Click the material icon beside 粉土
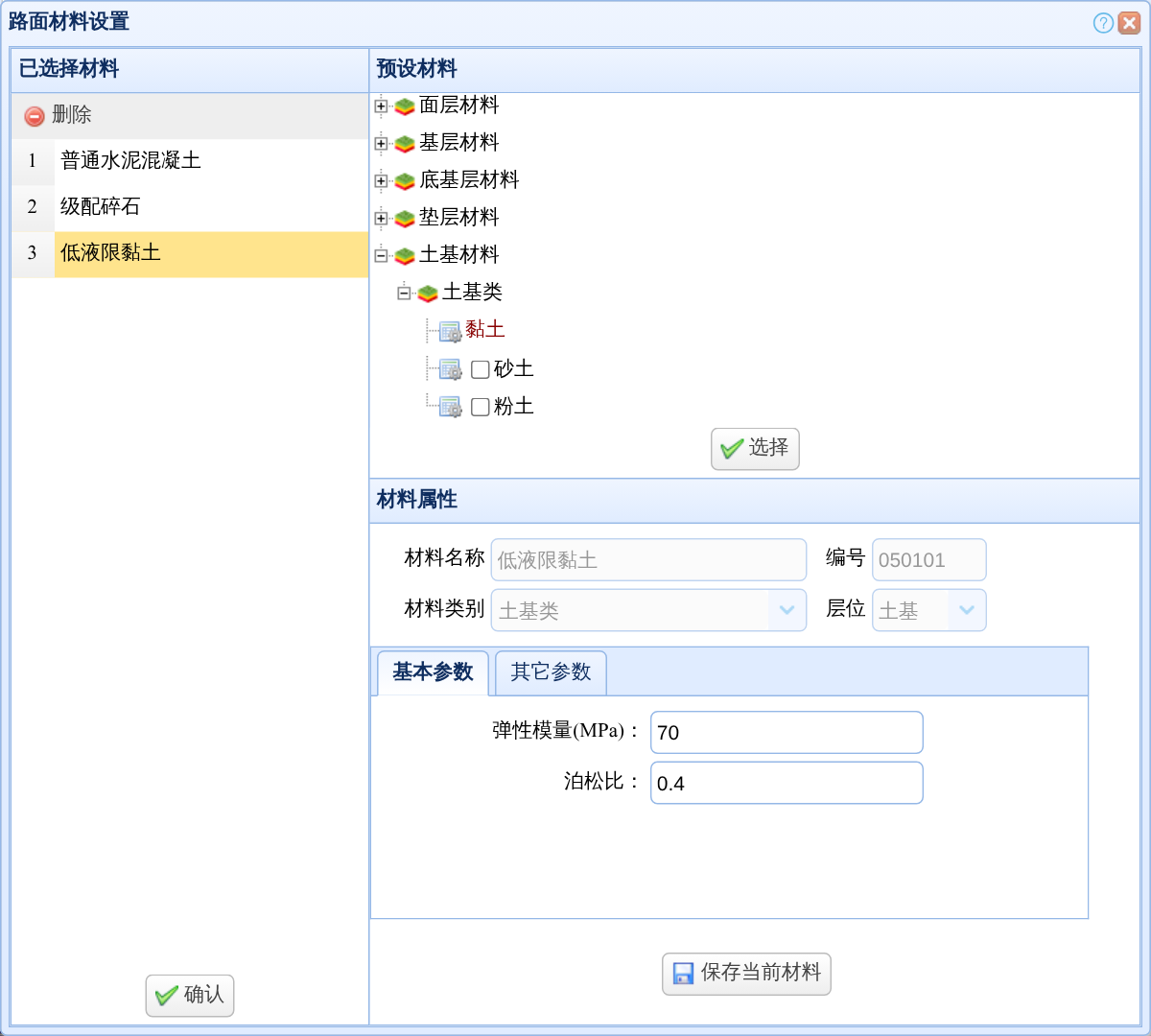This screenshot has width=1151, height=1036. pos(451,407)
